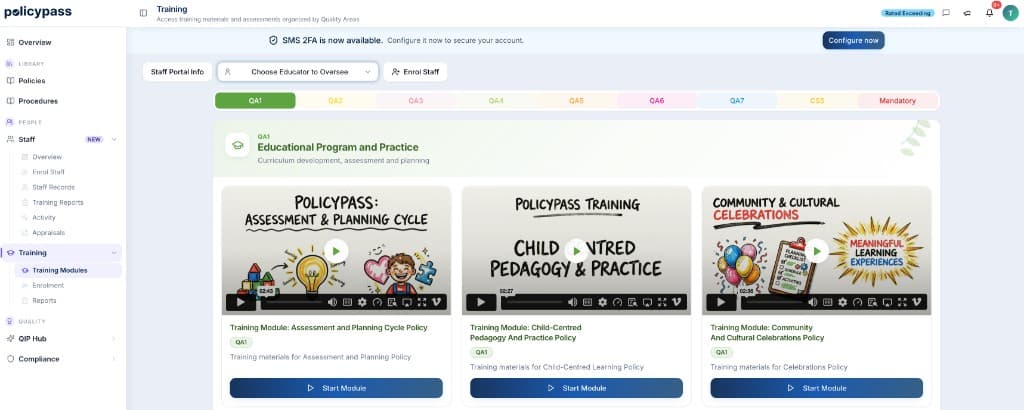
Task: Click center play button on Child-Centred Pedagogy thumbnail
Action: [576, 251]
